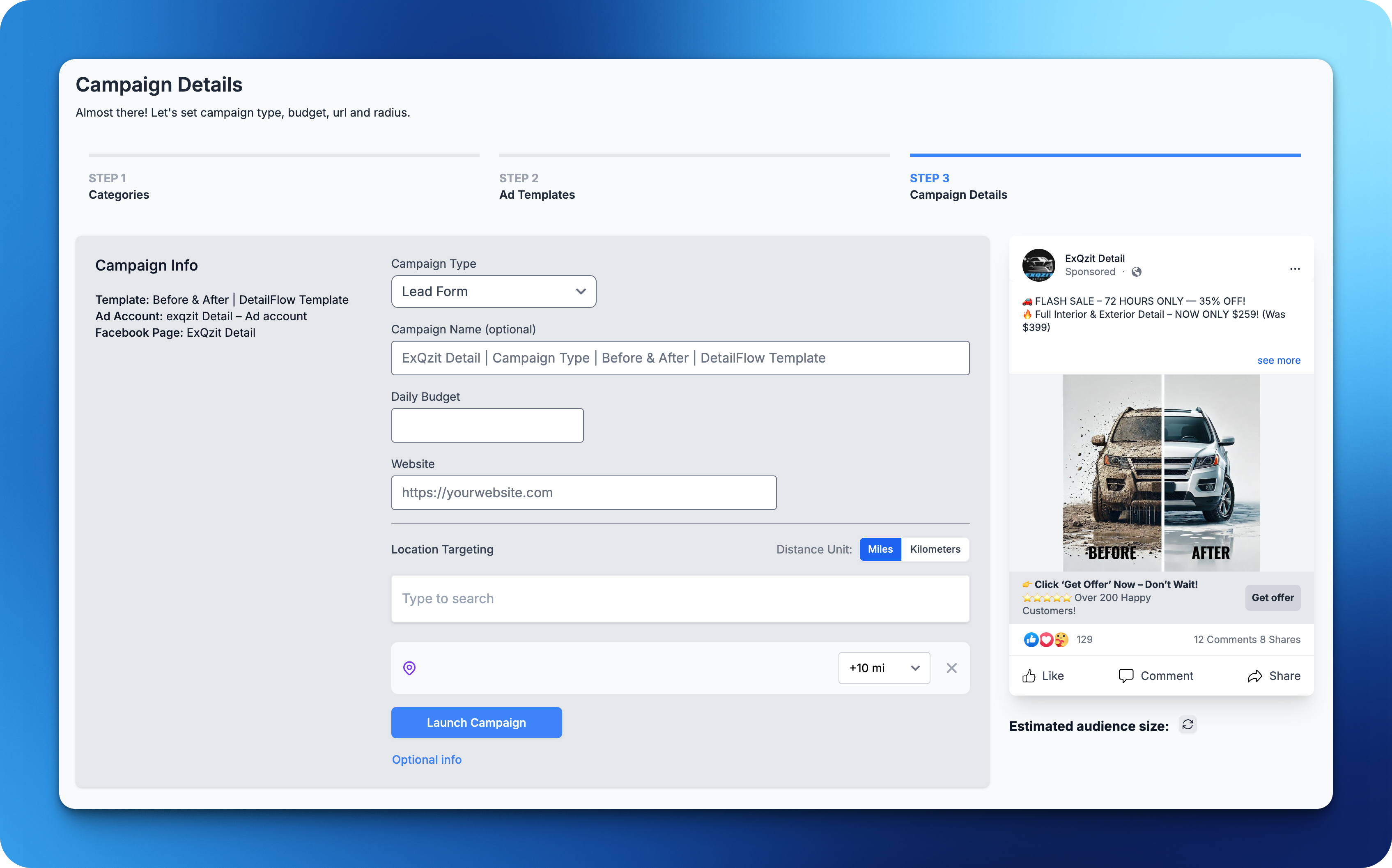Click see more in the ad text

click(1278, 360)
